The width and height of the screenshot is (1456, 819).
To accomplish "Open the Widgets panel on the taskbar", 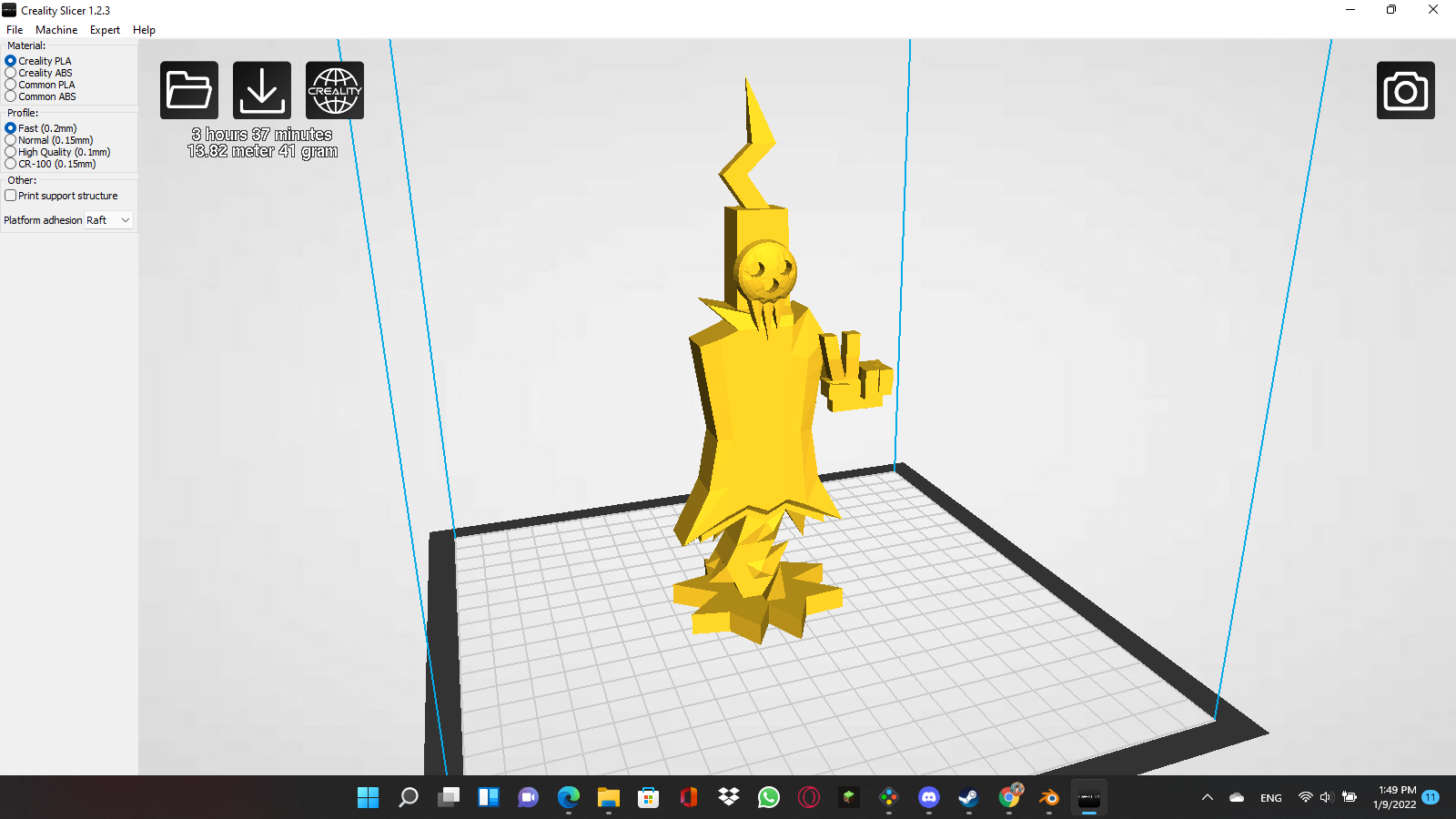I will [x=489, y=798].
